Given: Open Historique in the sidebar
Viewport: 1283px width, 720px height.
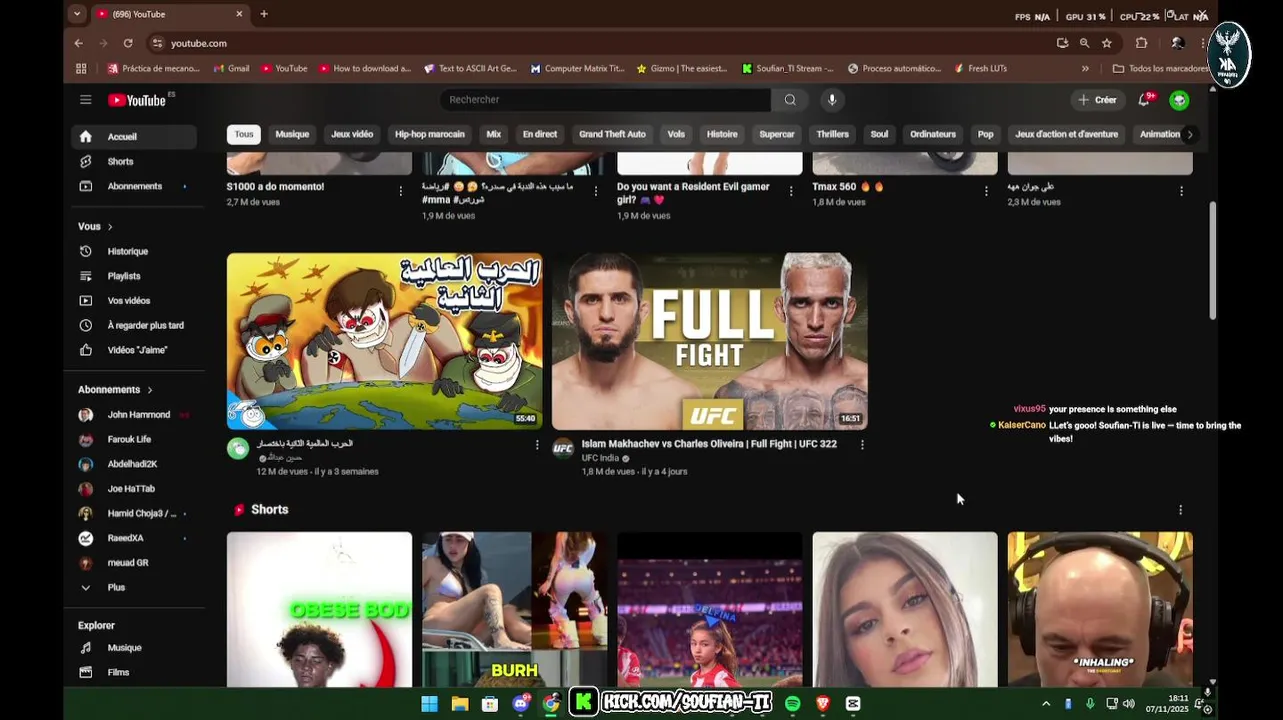Looking at the screenshot, I should tap(133, 252).
